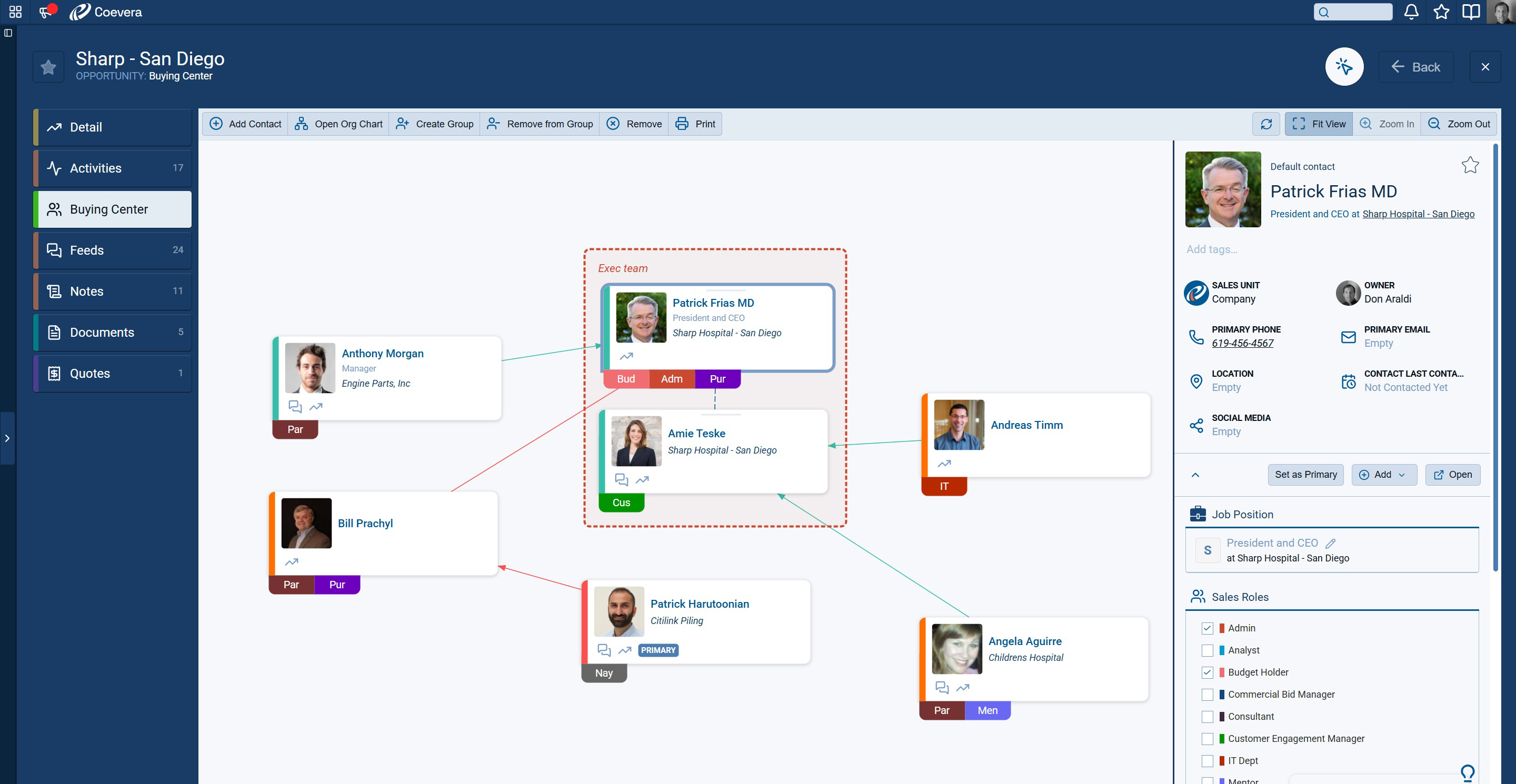Expand the left side panel arrow
1516x784 pixels.
pyautogui.click(x=7, y=438)
